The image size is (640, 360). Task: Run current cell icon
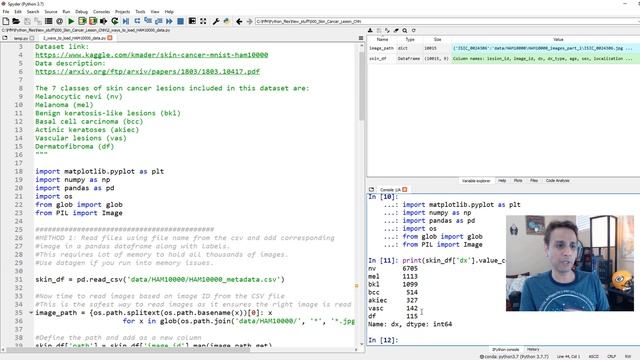coord(82,21)
